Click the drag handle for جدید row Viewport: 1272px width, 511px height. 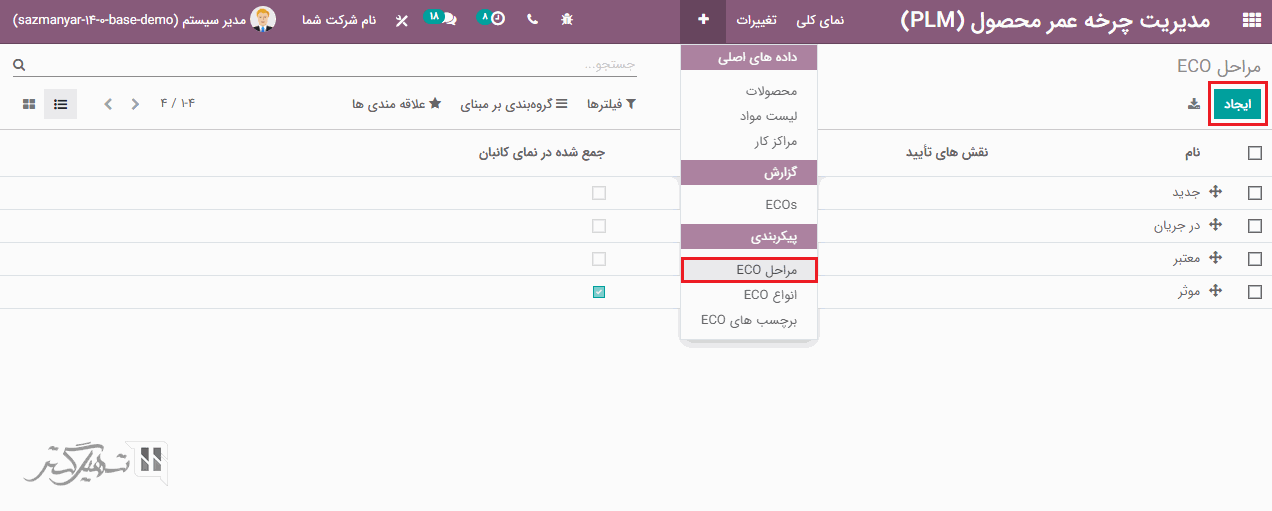[1216, 192]
